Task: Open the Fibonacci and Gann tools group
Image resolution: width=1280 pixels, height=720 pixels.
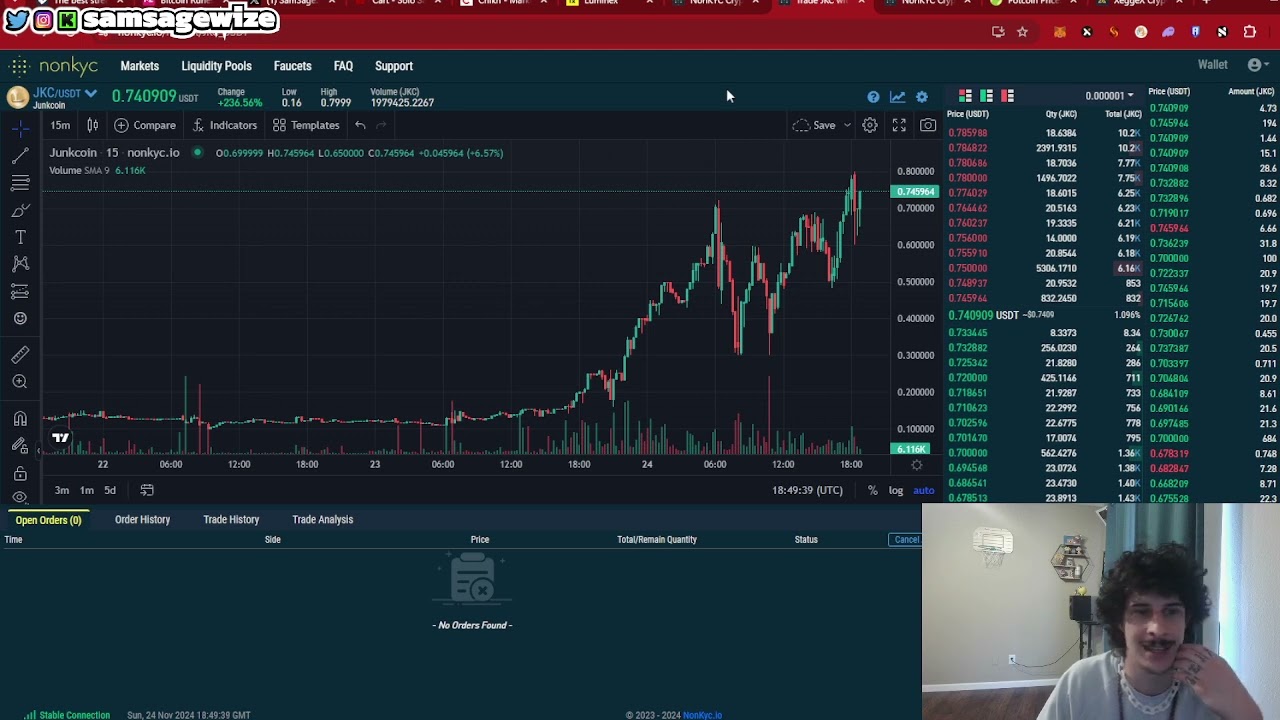Action: pyautogui.click(x=20, y=183)
